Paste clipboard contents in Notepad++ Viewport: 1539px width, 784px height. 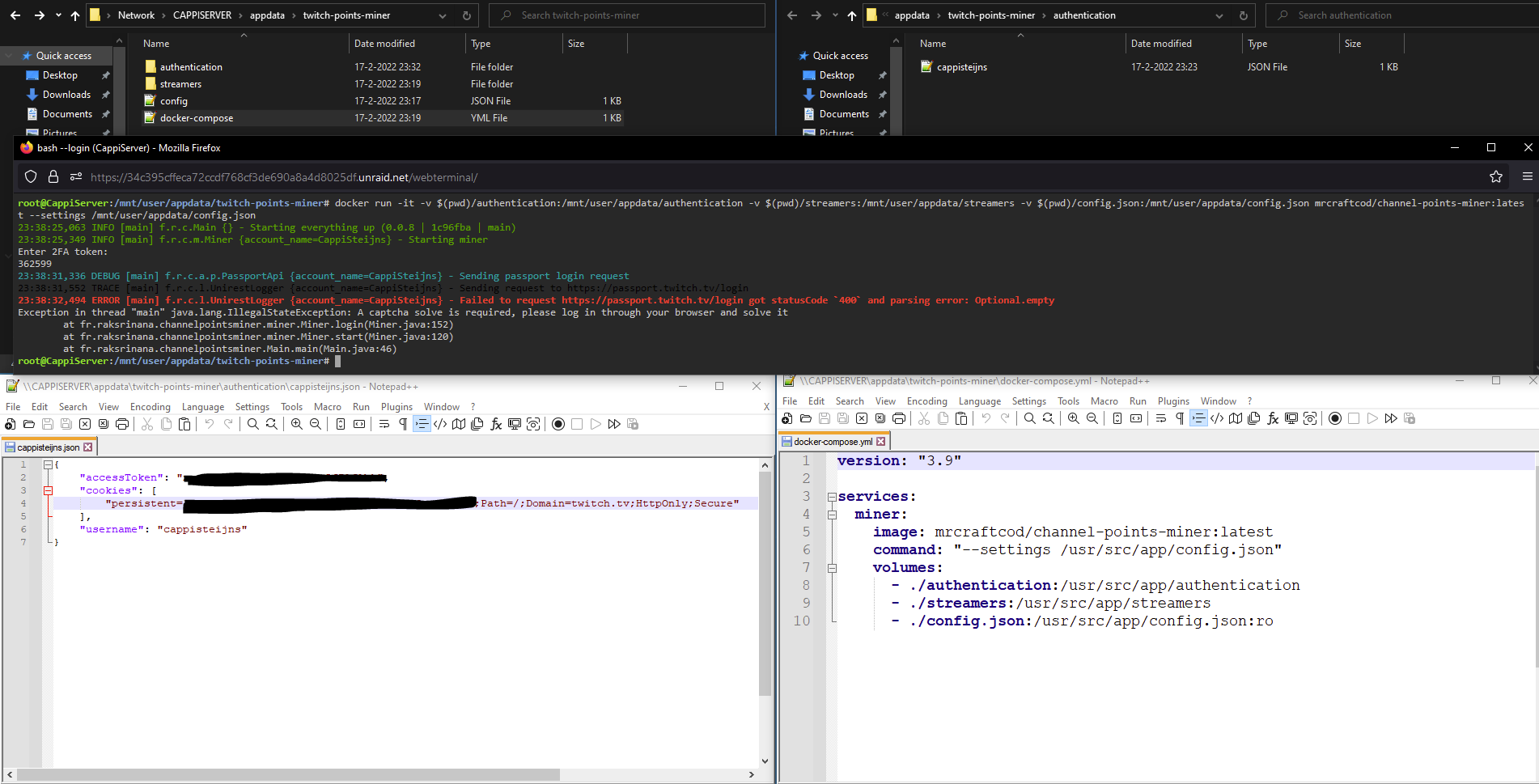[x=184, y=423]
